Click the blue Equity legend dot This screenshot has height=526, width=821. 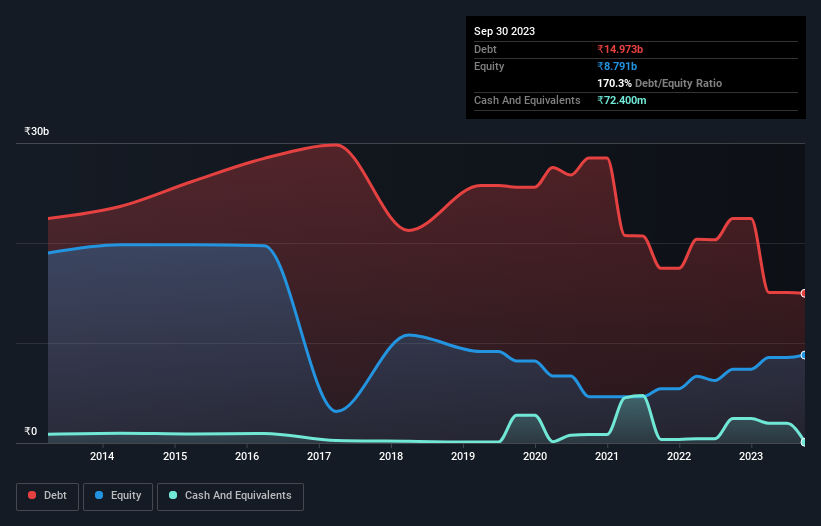click(x=99, y=495)
